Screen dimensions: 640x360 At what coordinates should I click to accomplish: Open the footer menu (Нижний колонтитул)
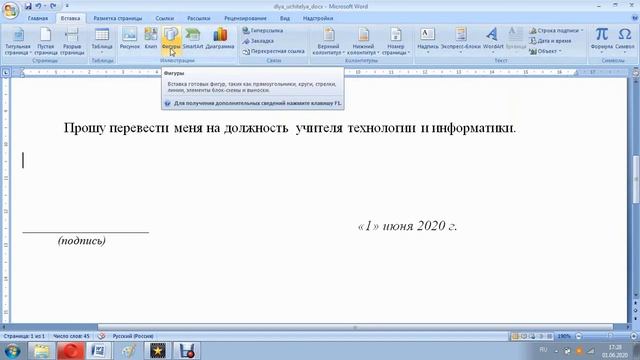point(363,41)
